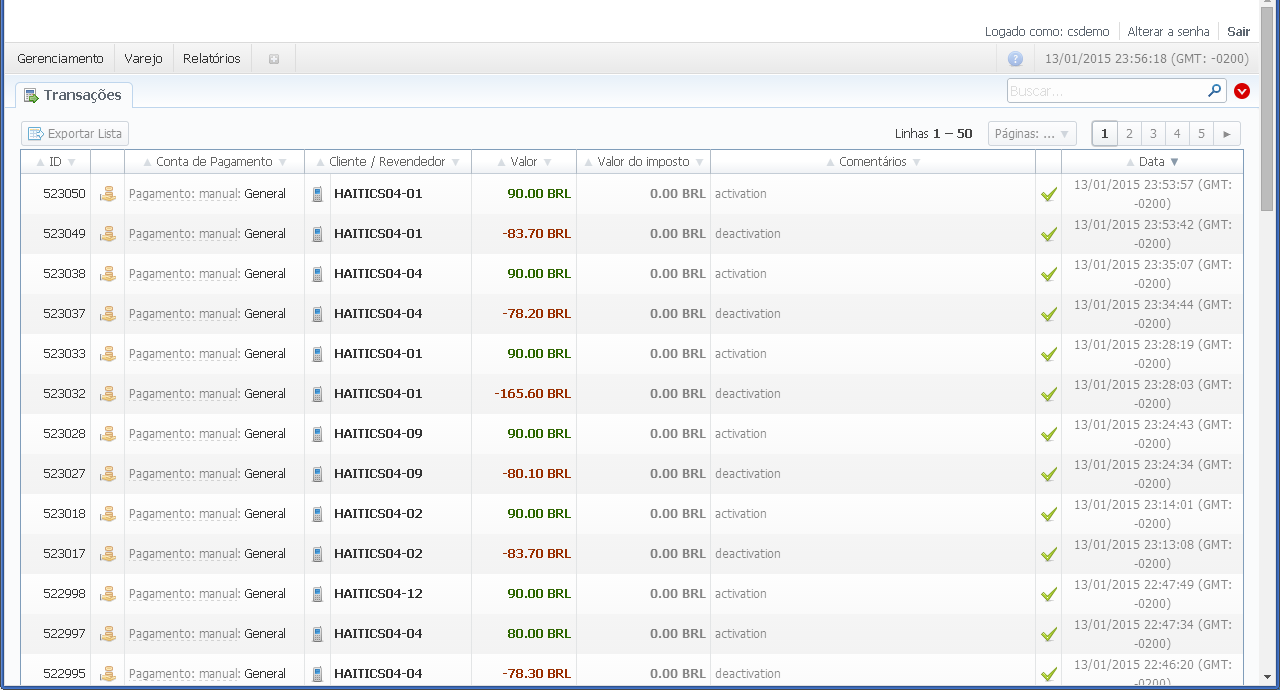Click coins icon for transaction 523050
This screenshot has height=690, width=1280.
click(x=108, y=194)
